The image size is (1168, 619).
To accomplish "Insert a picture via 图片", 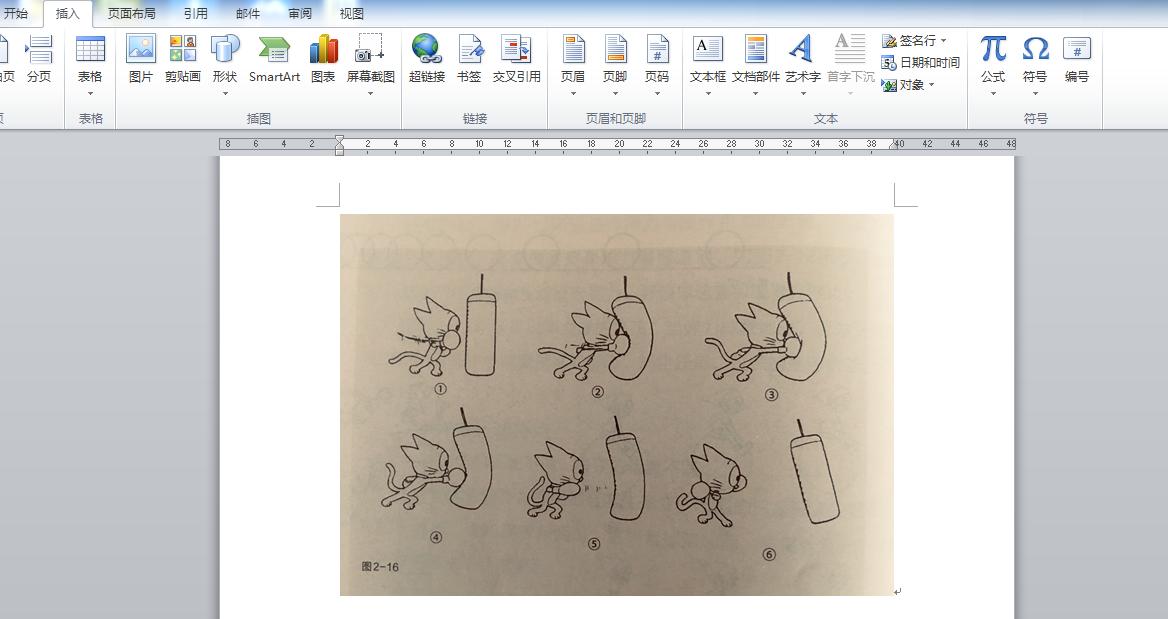I will point(141,58).
